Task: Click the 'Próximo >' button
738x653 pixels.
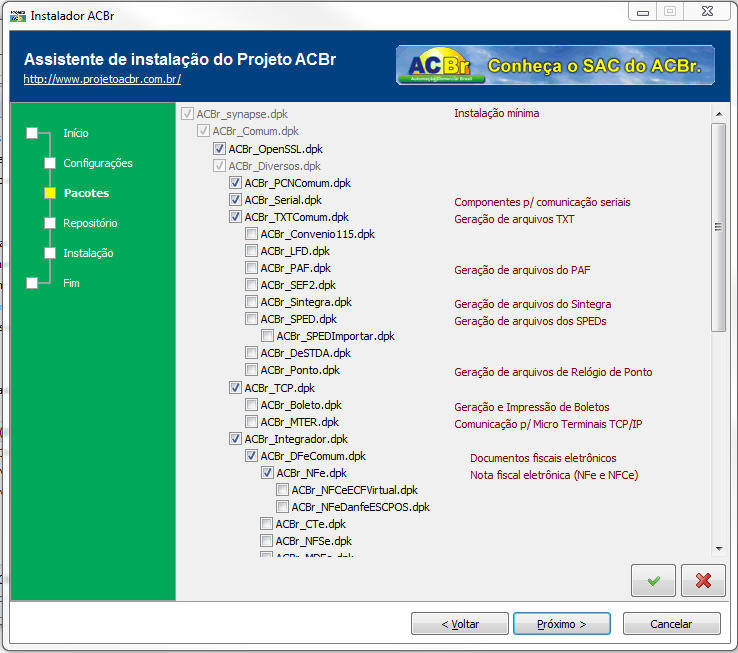Action: [562, 624]
